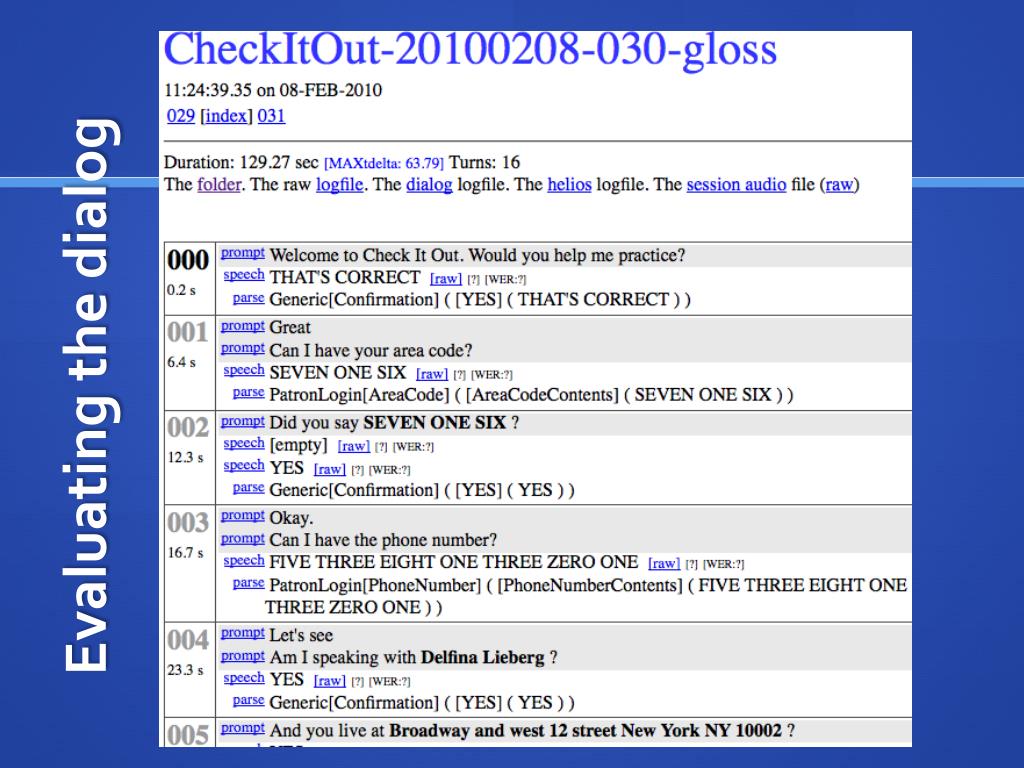Open the raw logfile link
The height and width of the screenshot is (768, 1024).
pyautogui.click(x=340, y=185)
